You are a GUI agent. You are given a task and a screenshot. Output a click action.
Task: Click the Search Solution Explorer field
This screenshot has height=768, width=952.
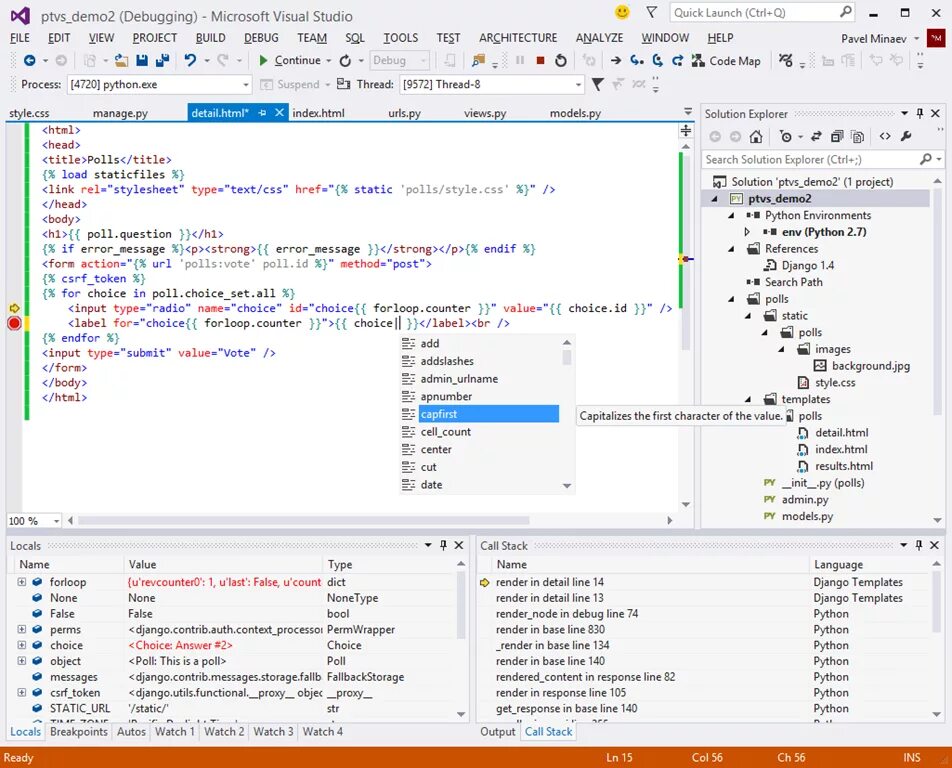(822, 159)
